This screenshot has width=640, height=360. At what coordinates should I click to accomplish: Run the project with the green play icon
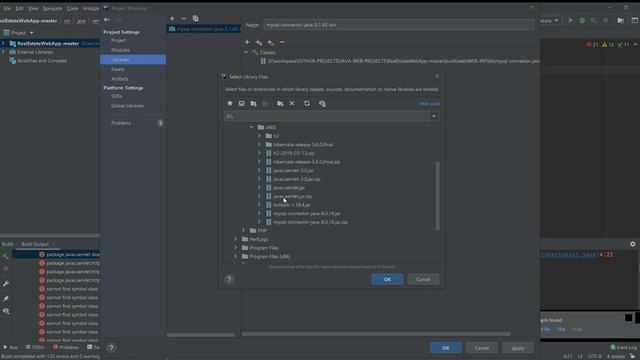(571, 20)
